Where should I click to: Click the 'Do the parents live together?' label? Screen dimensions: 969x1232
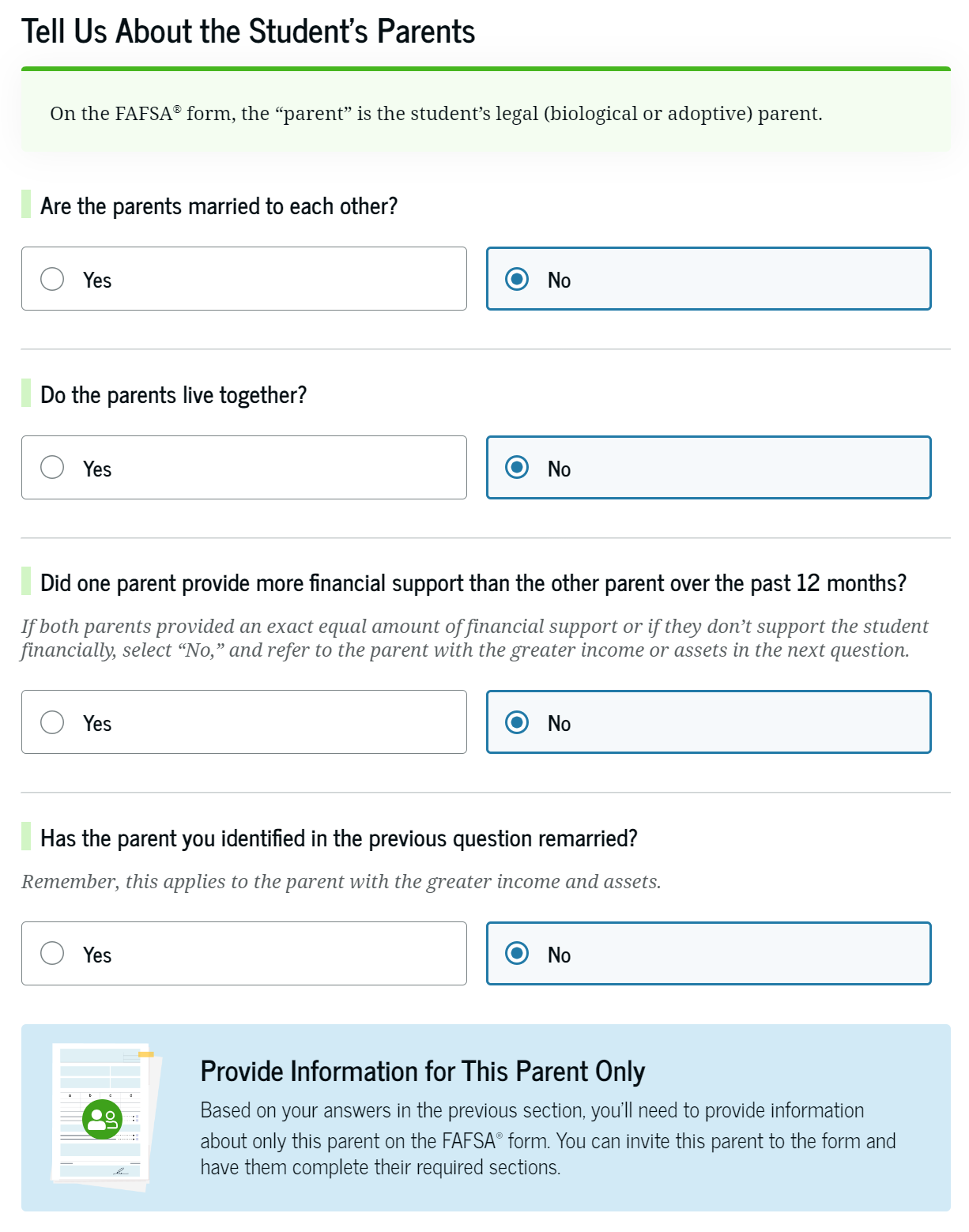tap(174, 395)
